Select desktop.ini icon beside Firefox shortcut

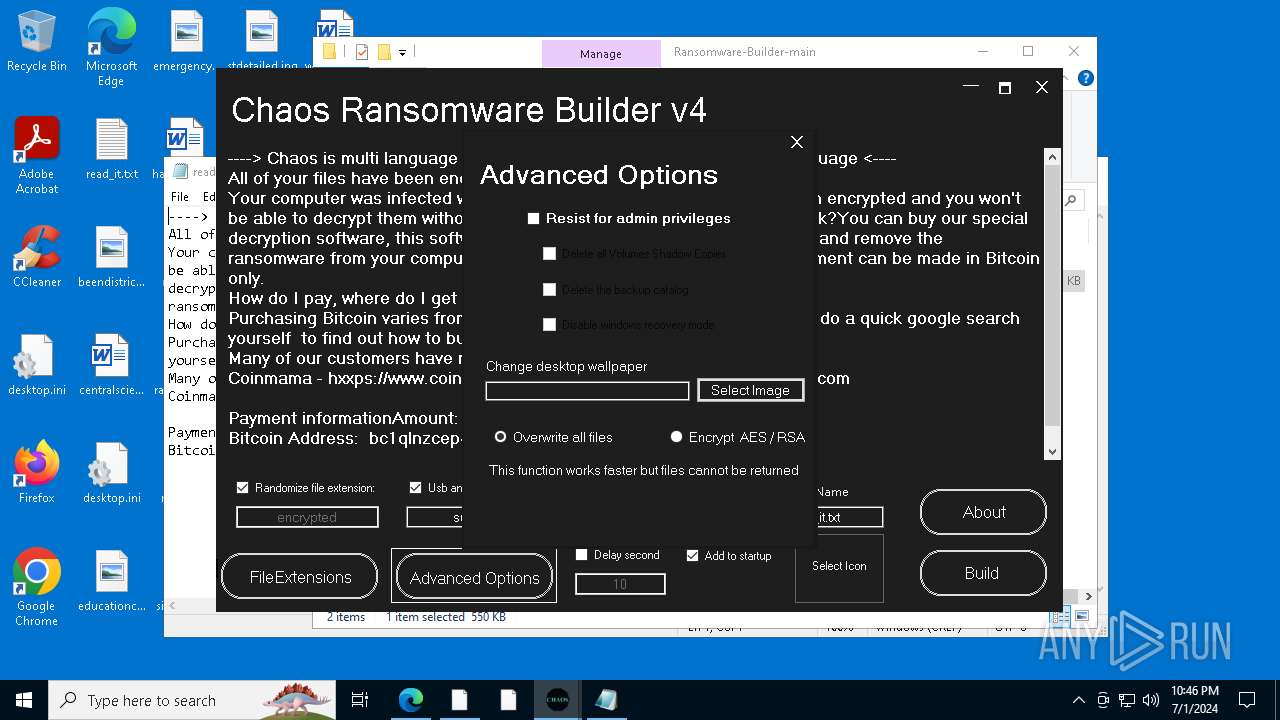(111, 472)
